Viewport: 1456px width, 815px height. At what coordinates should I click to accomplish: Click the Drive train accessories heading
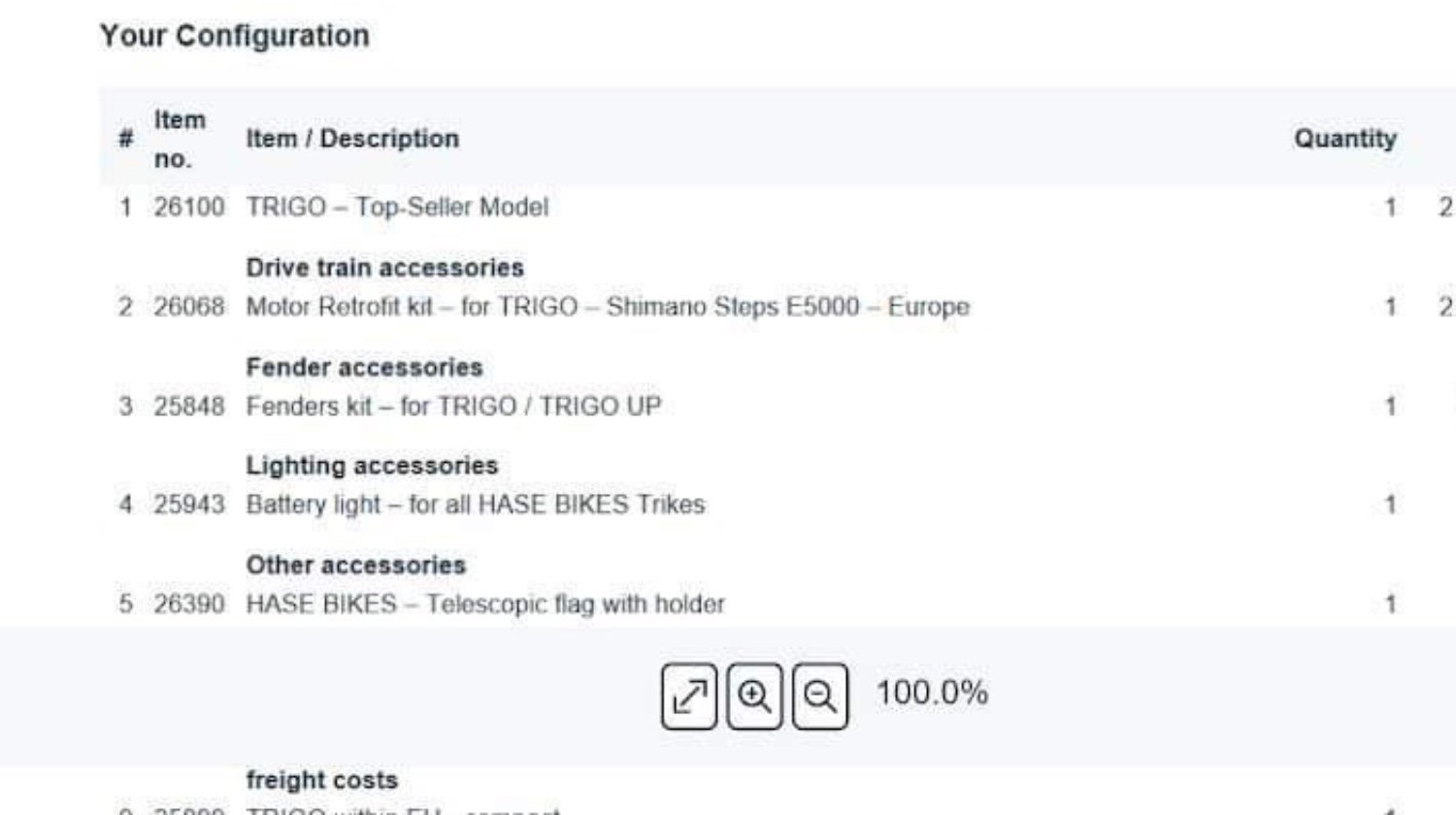(384, 268)
